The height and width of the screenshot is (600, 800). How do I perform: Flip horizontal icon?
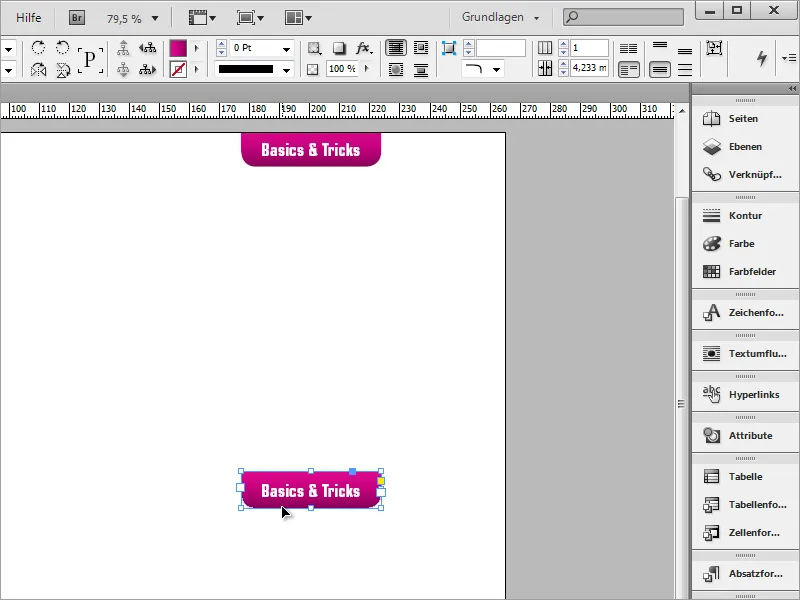[x=38, y=69]
